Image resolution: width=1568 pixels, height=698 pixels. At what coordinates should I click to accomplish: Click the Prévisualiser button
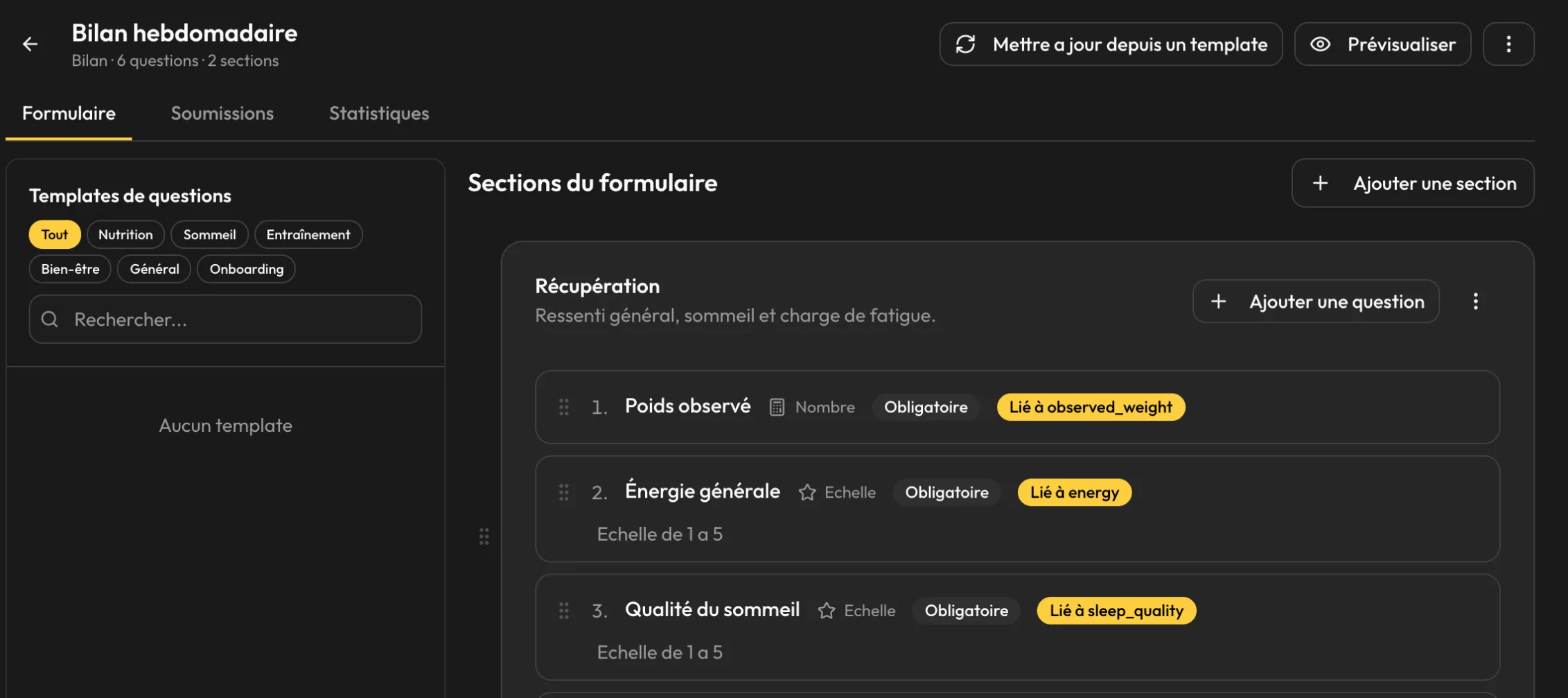[x=1382, y=44]
